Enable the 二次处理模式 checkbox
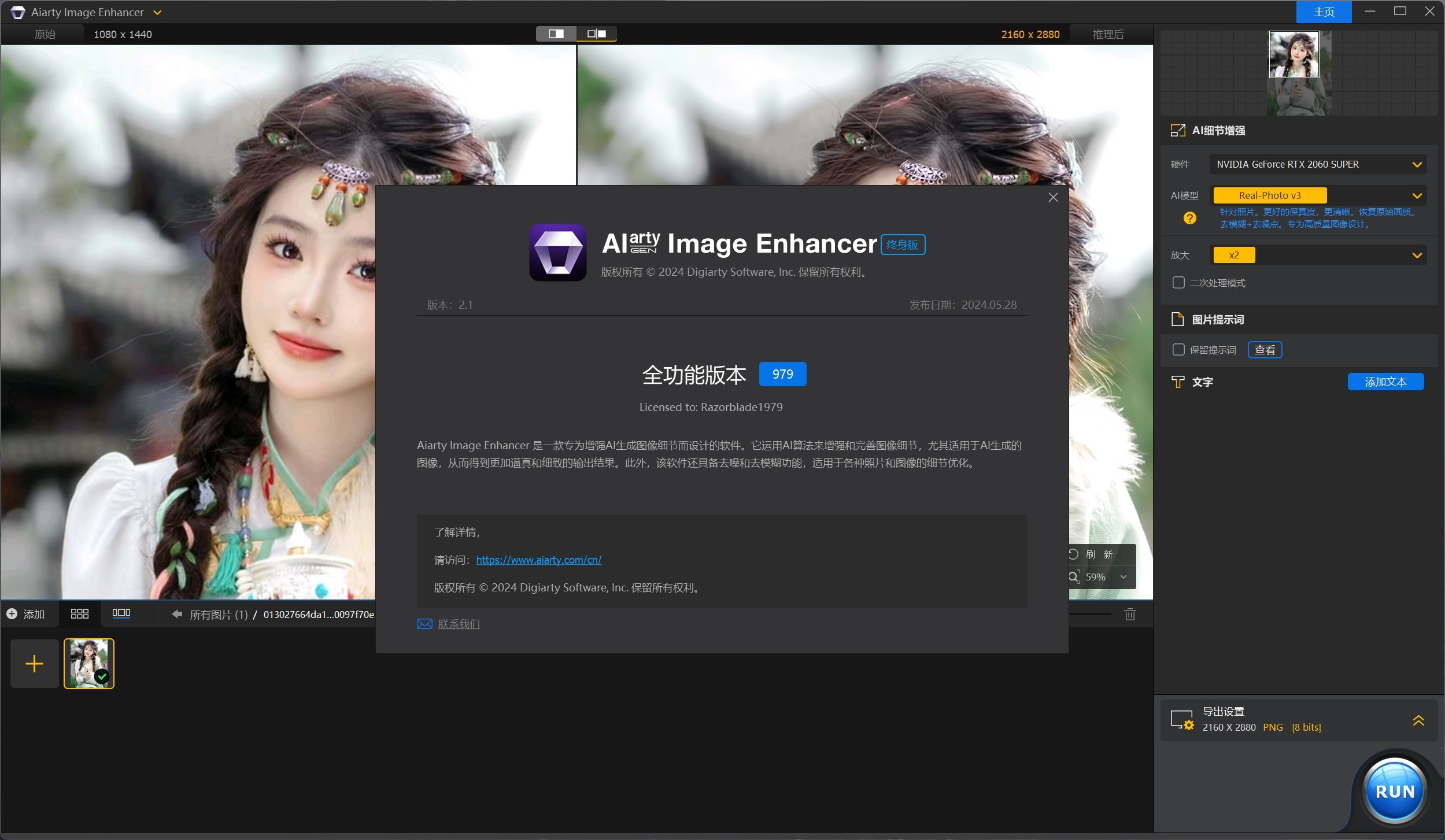1445x840 pixels. (1178, 283)
